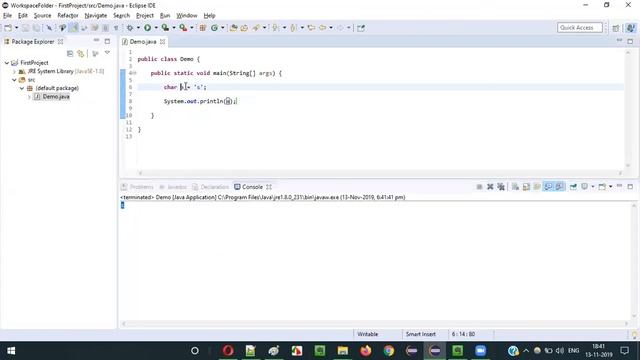Select the Java perspective icon
Viewport: 640px width, 360px height.
[x=631, y=28]
